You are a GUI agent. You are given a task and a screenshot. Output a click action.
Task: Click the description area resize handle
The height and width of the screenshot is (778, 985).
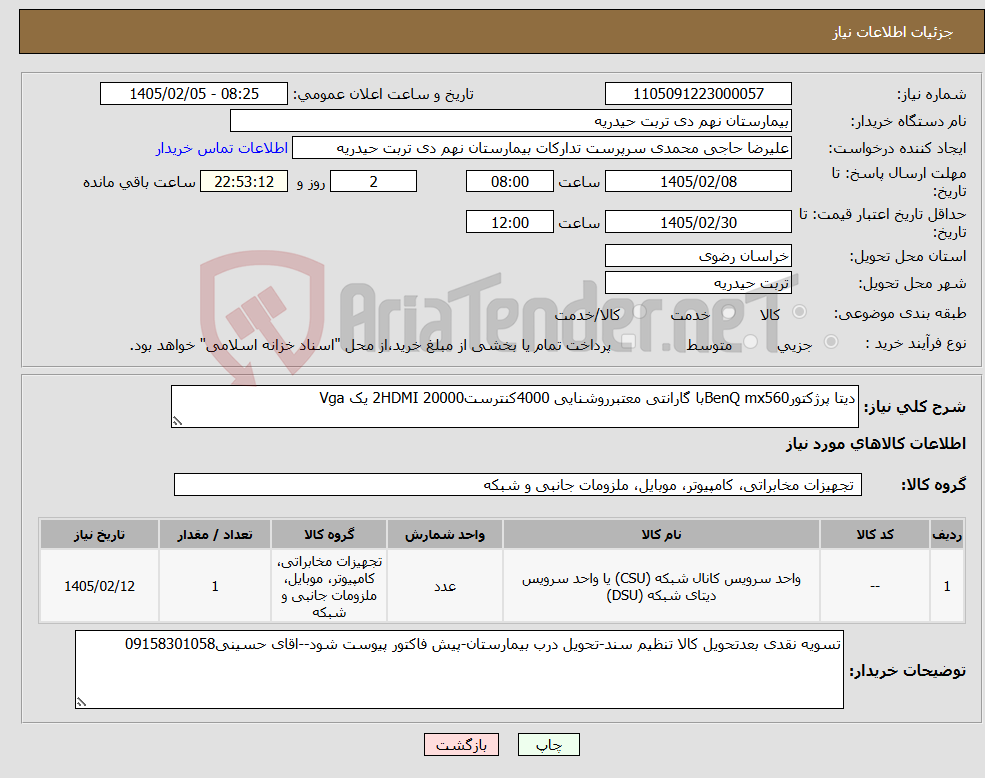tap(177, 422)
